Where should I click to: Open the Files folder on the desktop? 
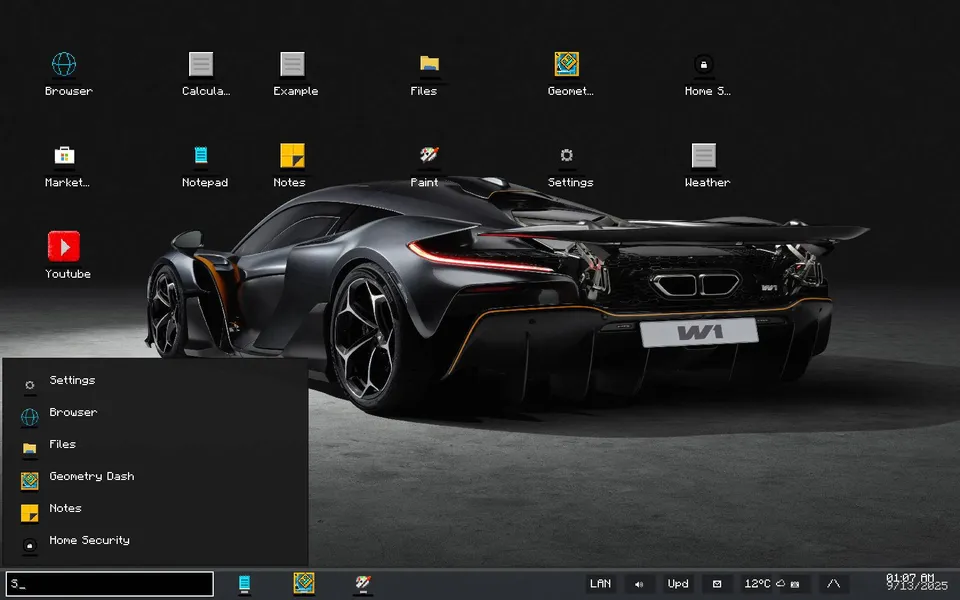point(429,64)
